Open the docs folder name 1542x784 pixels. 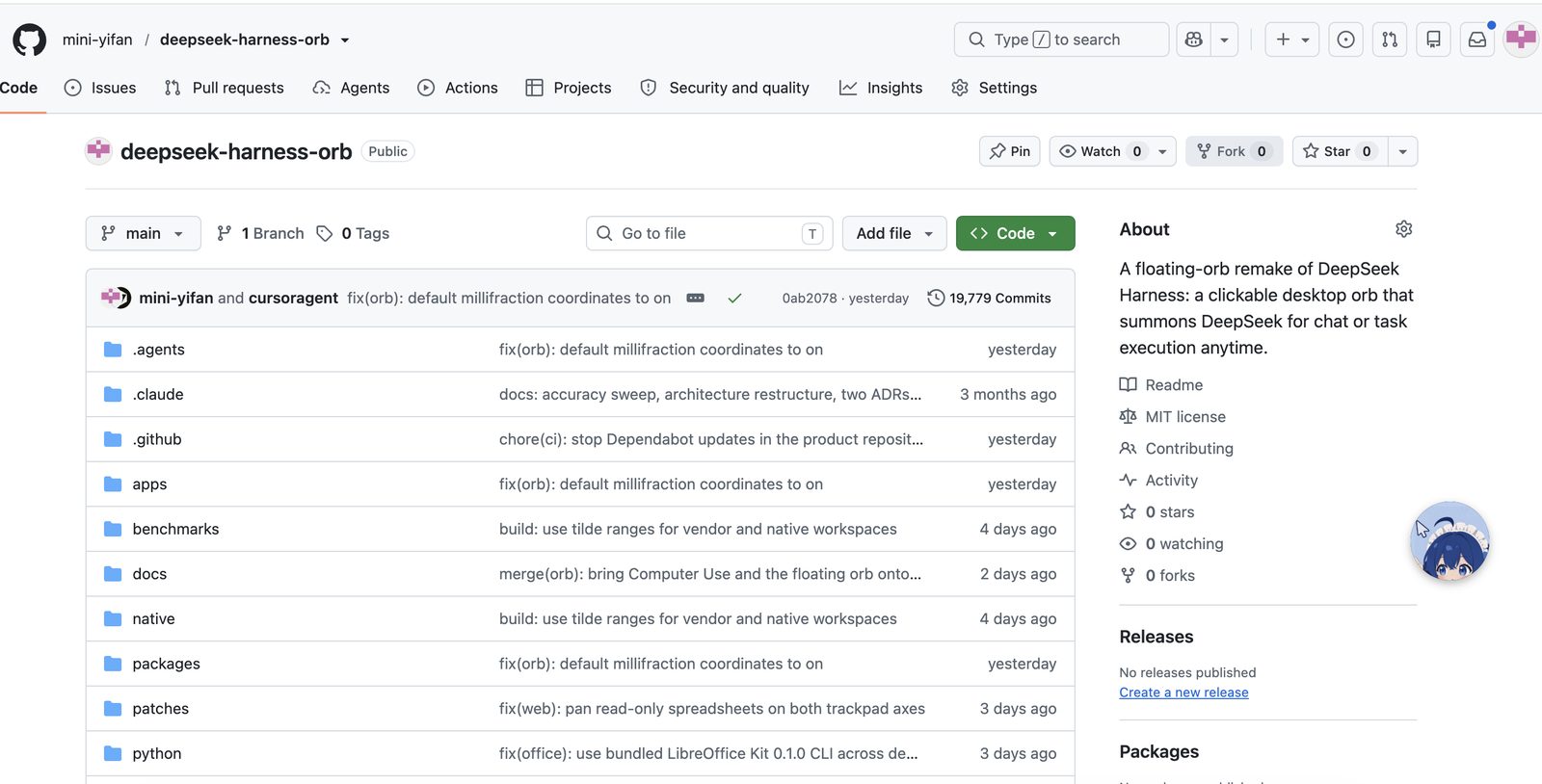(149, 574)
